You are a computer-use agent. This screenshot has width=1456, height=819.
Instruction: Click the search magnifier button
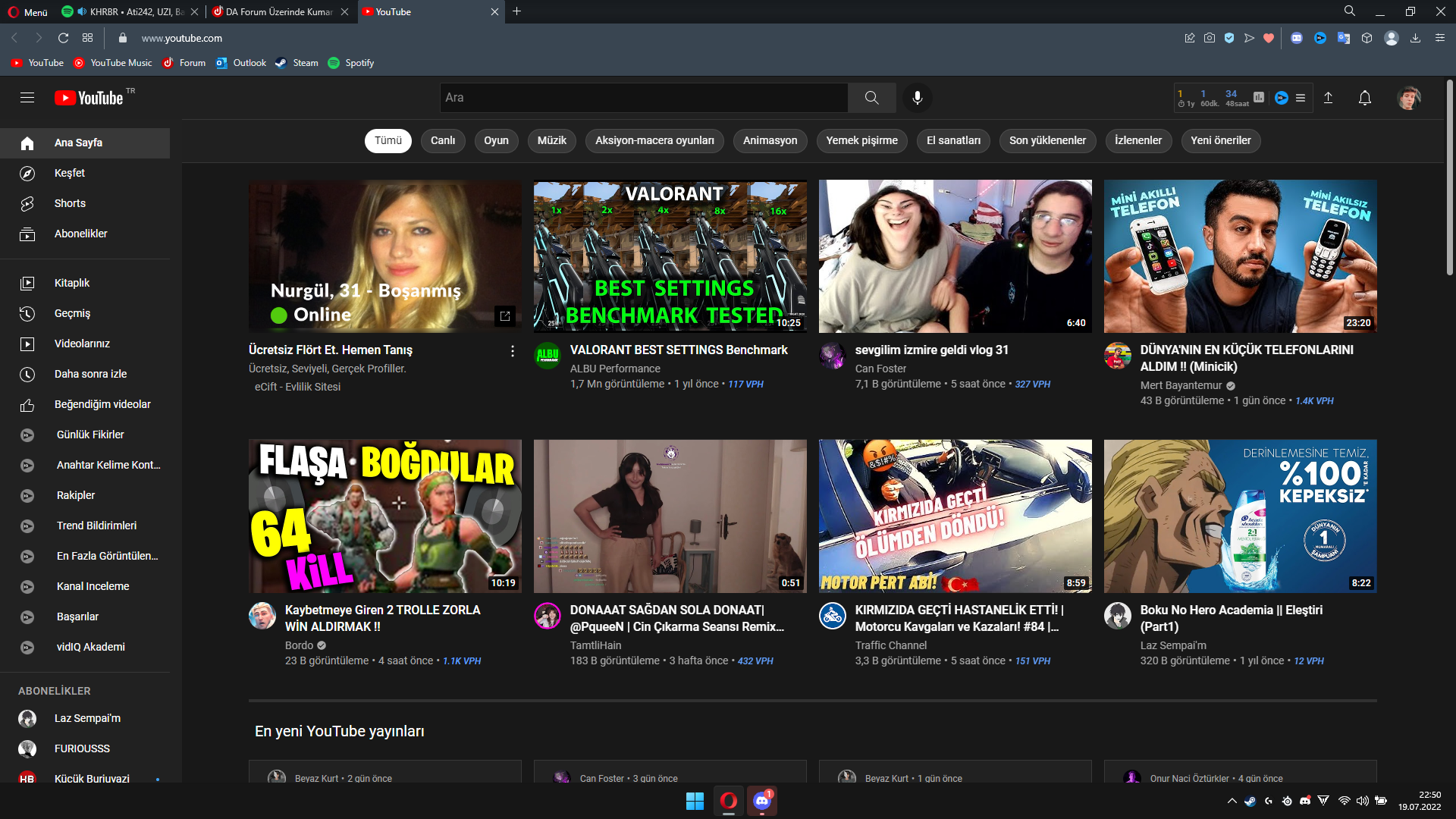point(871,98)
